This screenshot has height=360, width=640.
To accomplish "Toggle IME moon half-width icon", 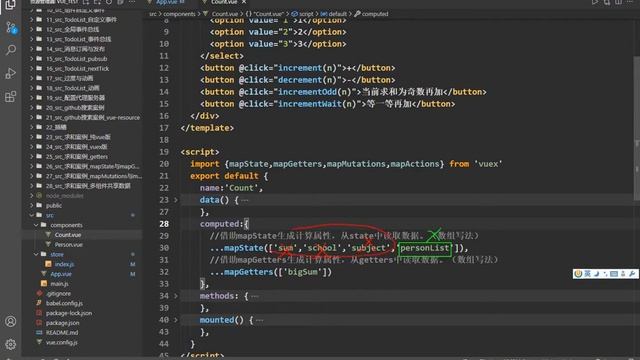I will tap(596, 274).
